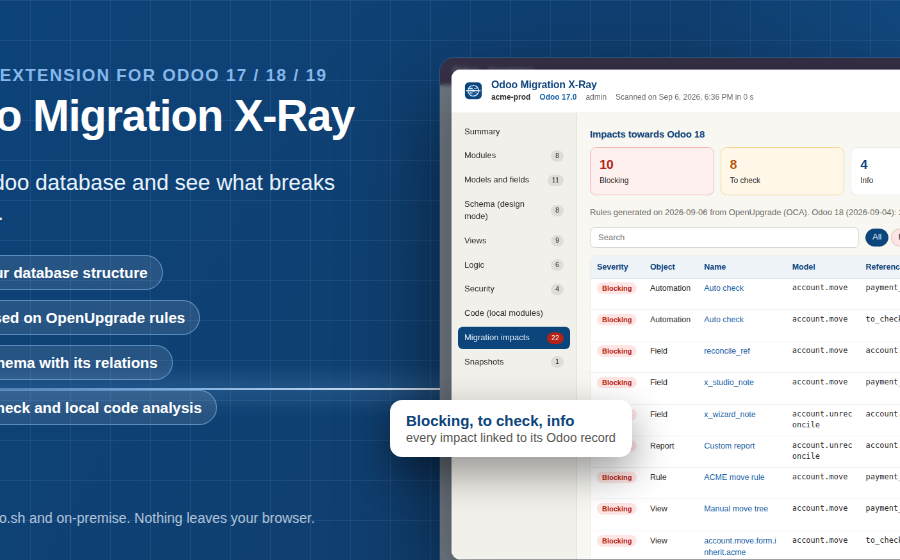Click the 8 To check summary card
The image size is (900, 560).
(782, 171)
